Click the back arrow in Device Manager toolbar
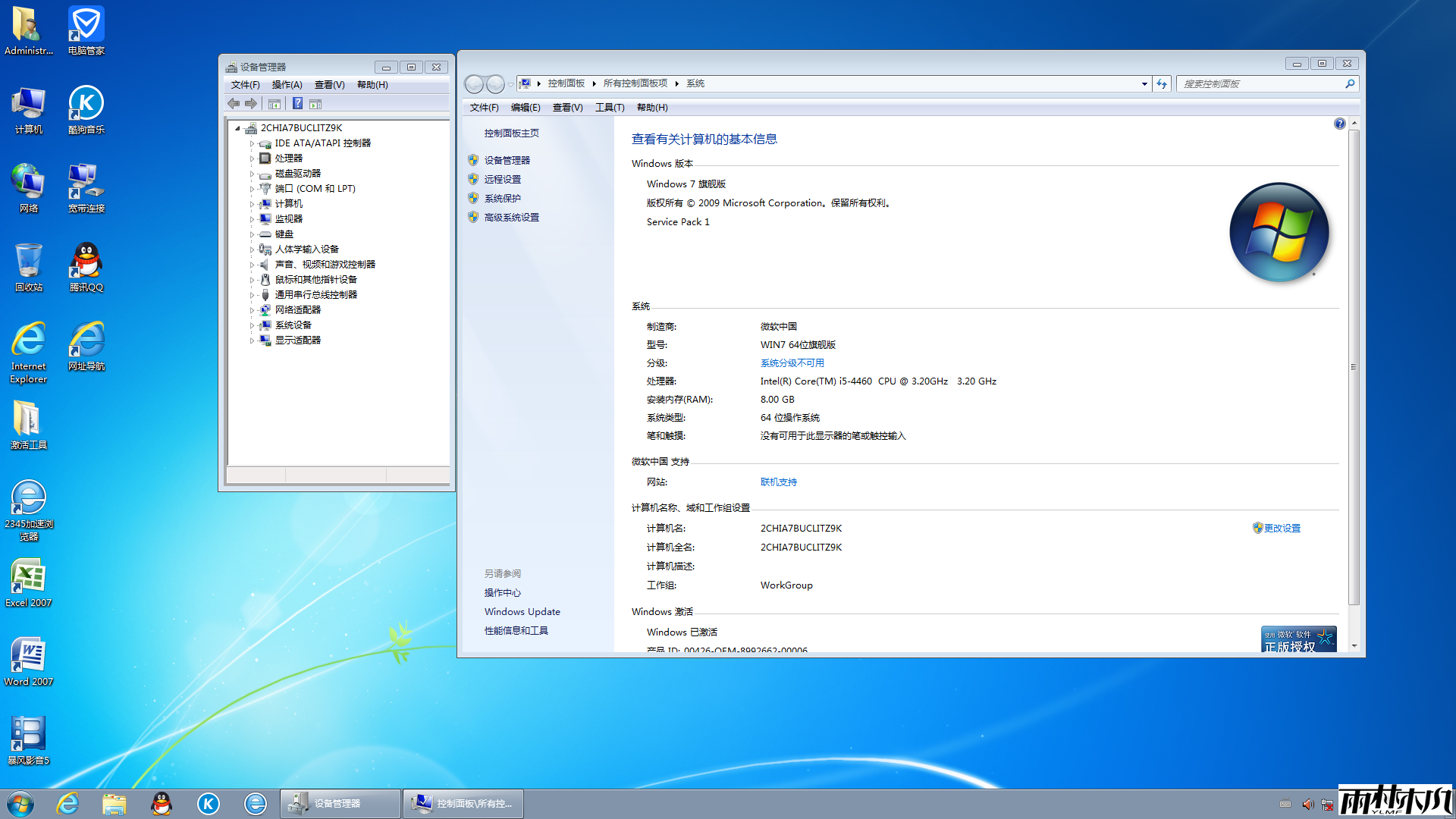Image resolution: width=1456 pixels, height=819 pixels. click(234, 104)
